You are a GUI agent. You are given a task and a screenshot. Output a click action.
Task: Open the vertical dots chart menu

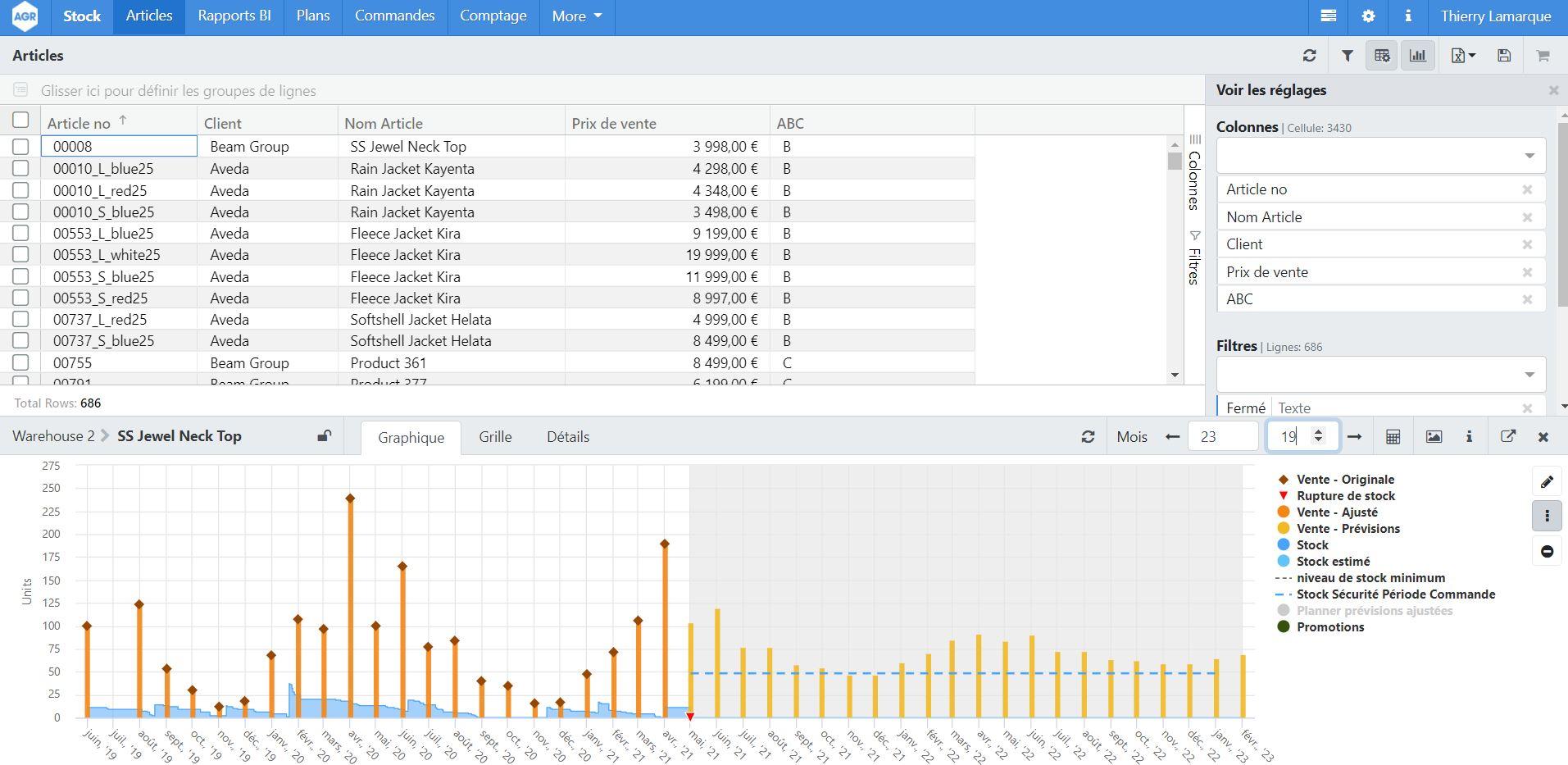coord(1547,516)
